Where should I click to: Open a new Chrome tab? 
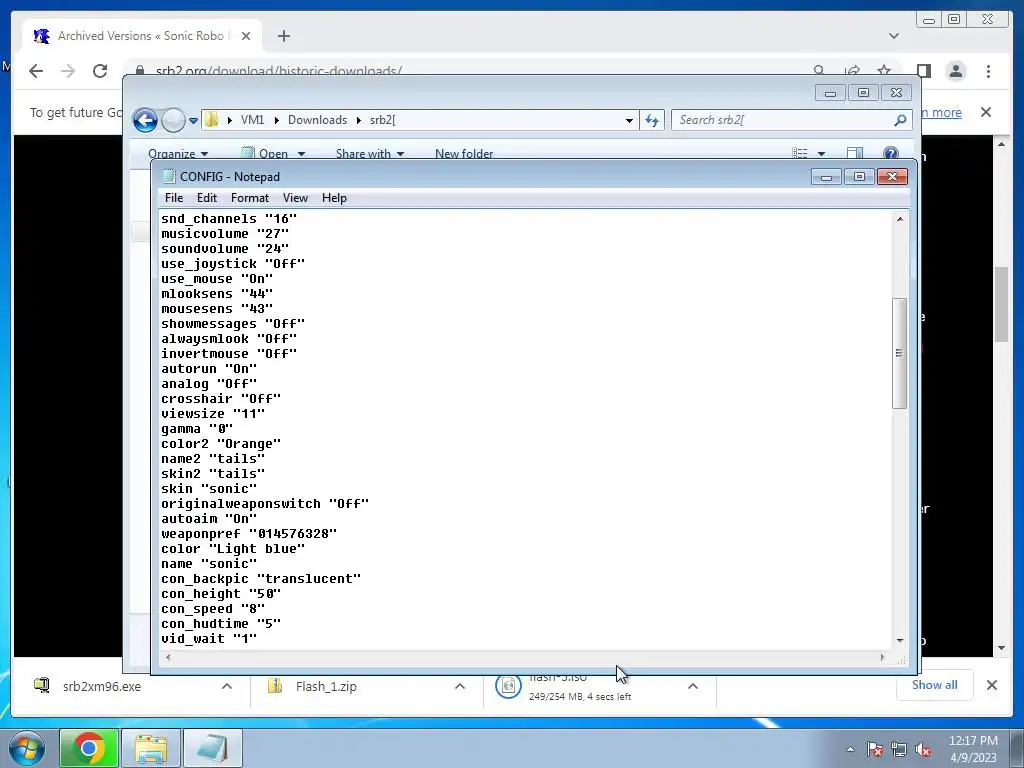(283, 36)
